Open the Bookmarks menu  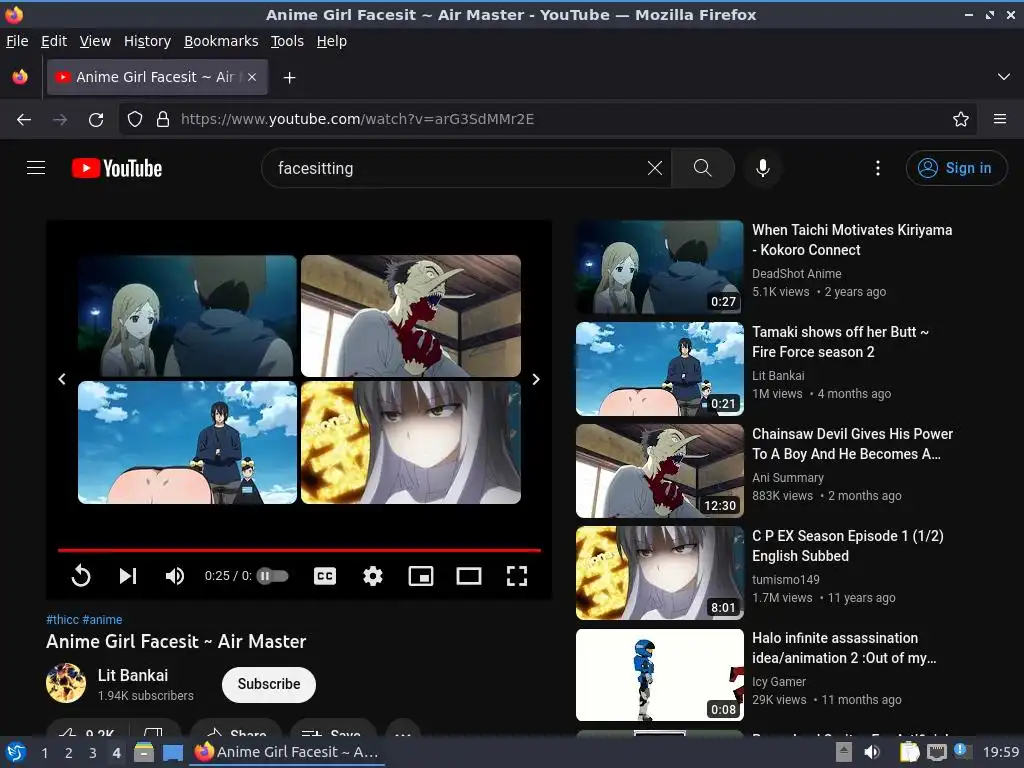221,41
